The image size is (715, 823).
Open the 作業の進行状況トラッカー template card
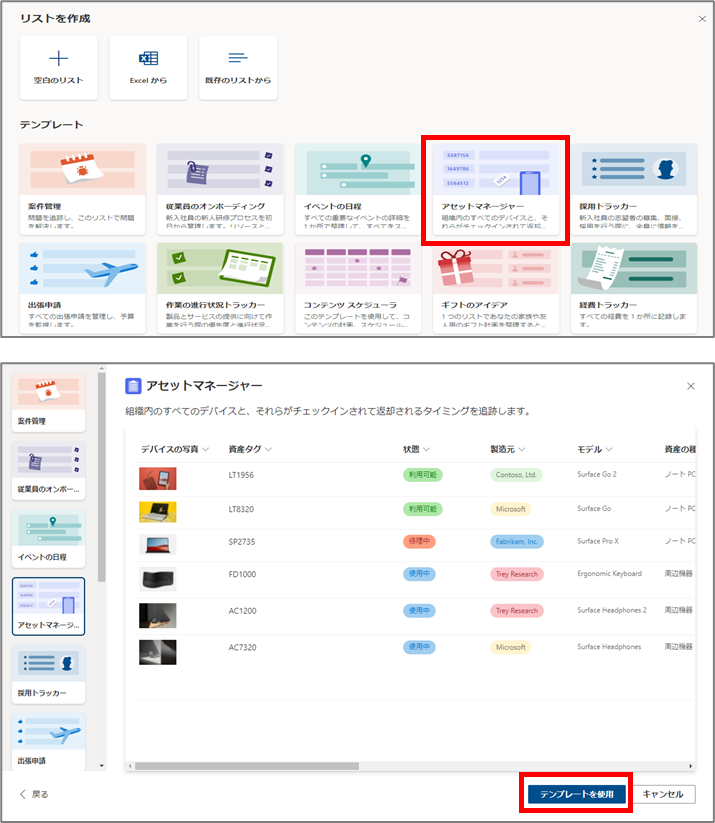pos(220,288)
